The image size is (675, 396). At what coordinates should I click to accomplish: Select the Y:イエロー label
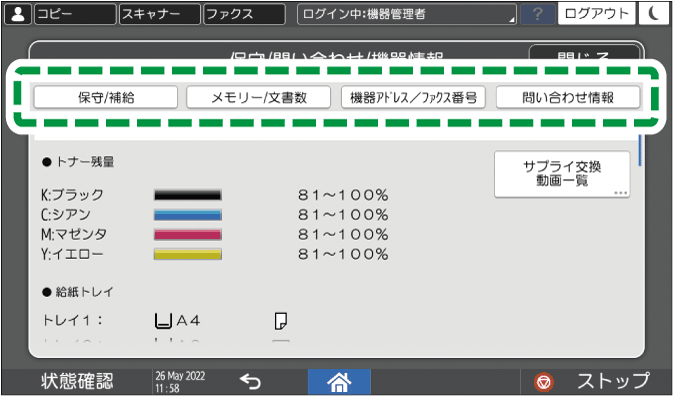click(72, 254)
